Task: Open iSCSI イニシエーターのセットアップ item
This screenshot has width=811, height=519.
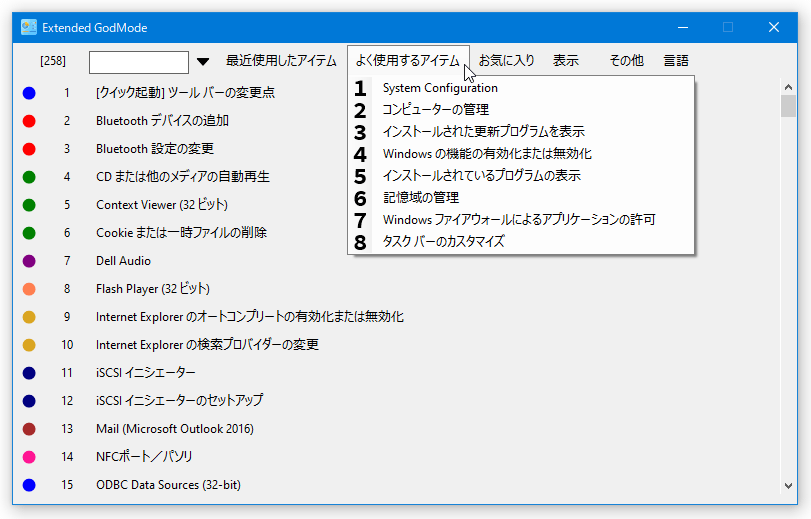Action: [x=179, y=401]
